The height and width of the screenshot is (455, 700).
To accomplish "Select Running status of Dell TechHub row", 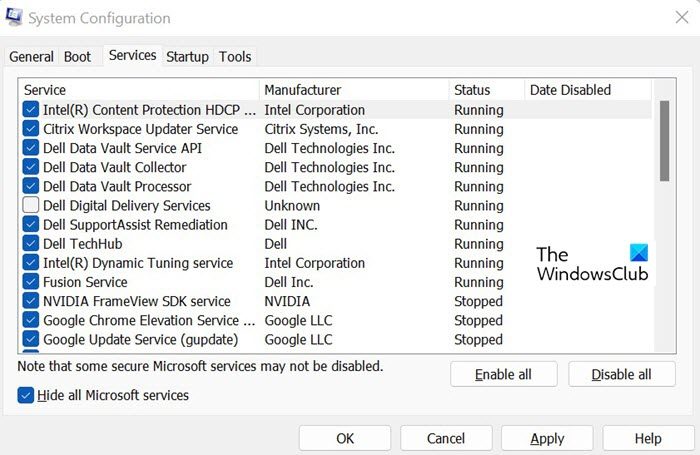I will point(479,244).
